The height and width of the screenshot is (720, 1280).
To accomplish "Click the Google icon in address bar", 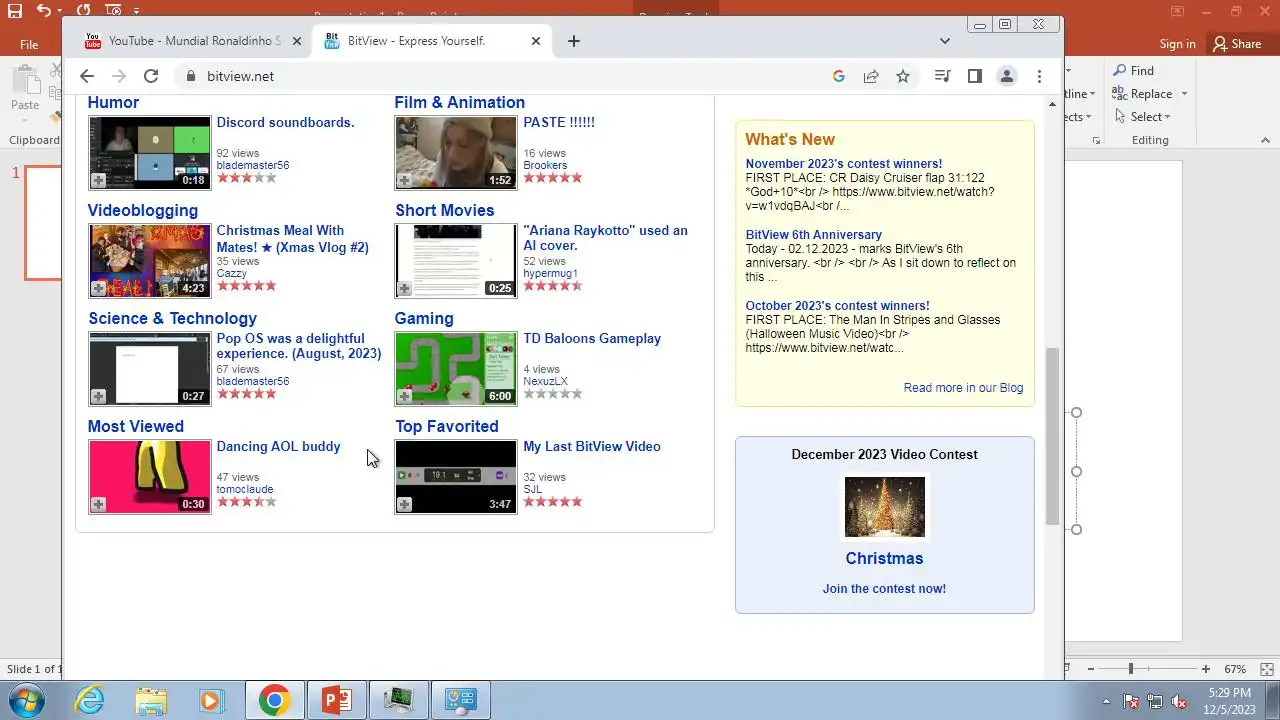I will [839, 76].
